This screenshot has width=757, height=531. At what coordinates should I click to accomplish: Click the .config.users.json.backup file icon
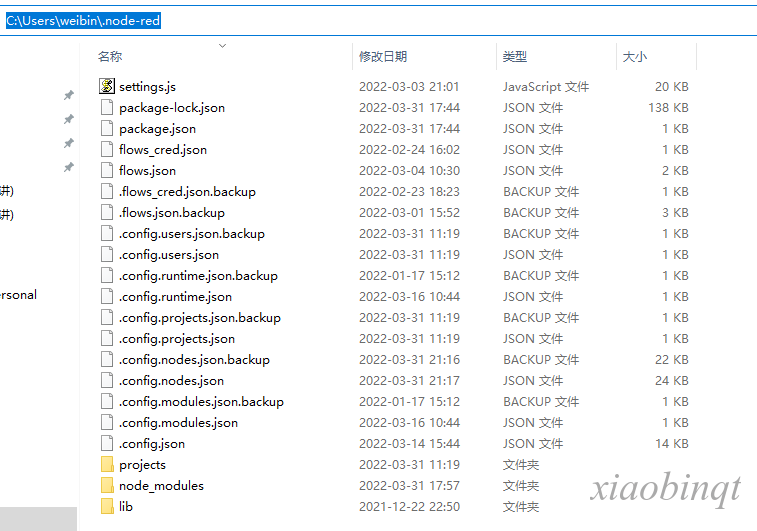point(107,233)
